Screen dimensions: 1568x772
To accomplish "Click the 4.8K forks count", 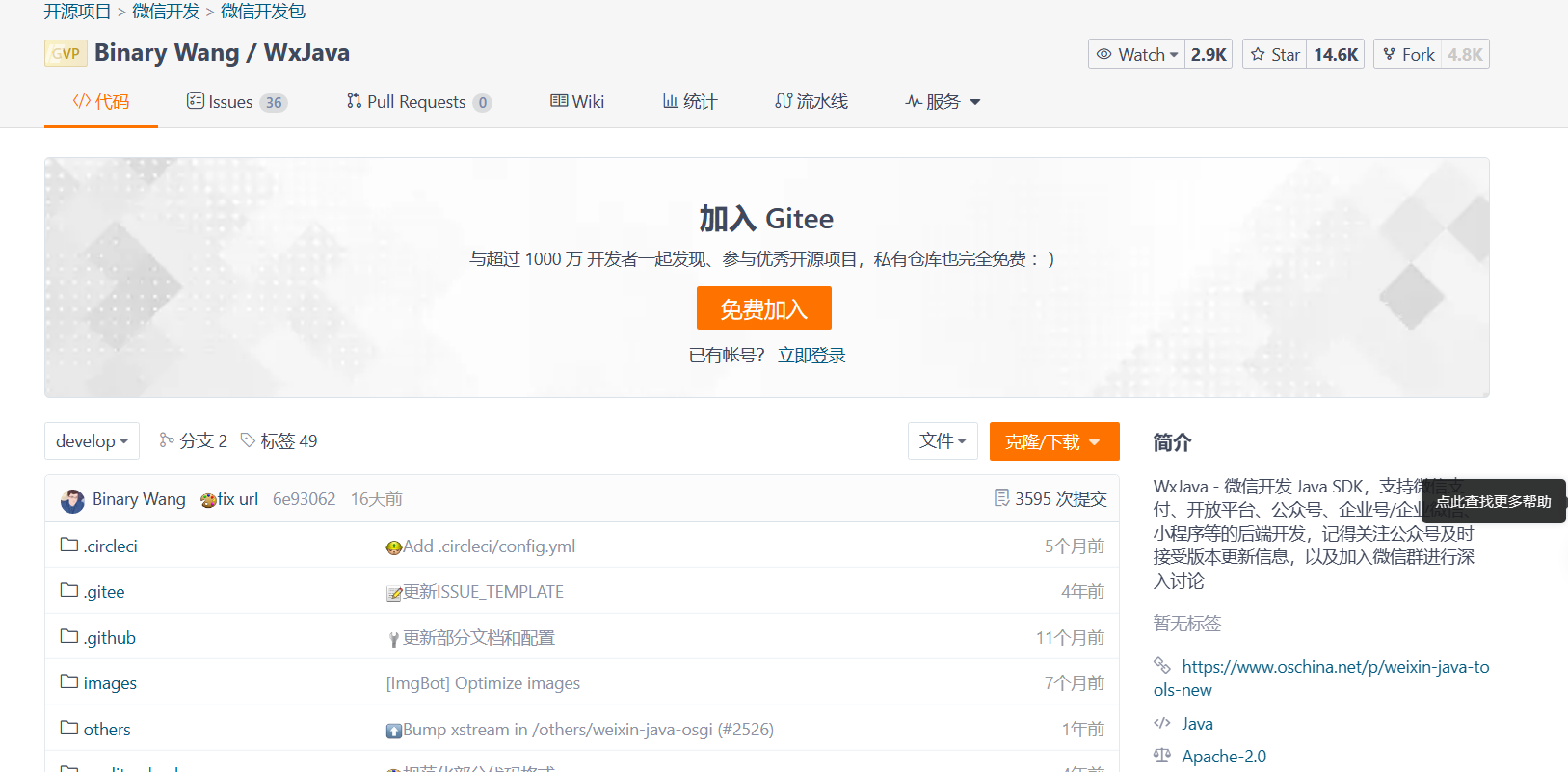I will pyautogui.click(x=1465, y=55).
